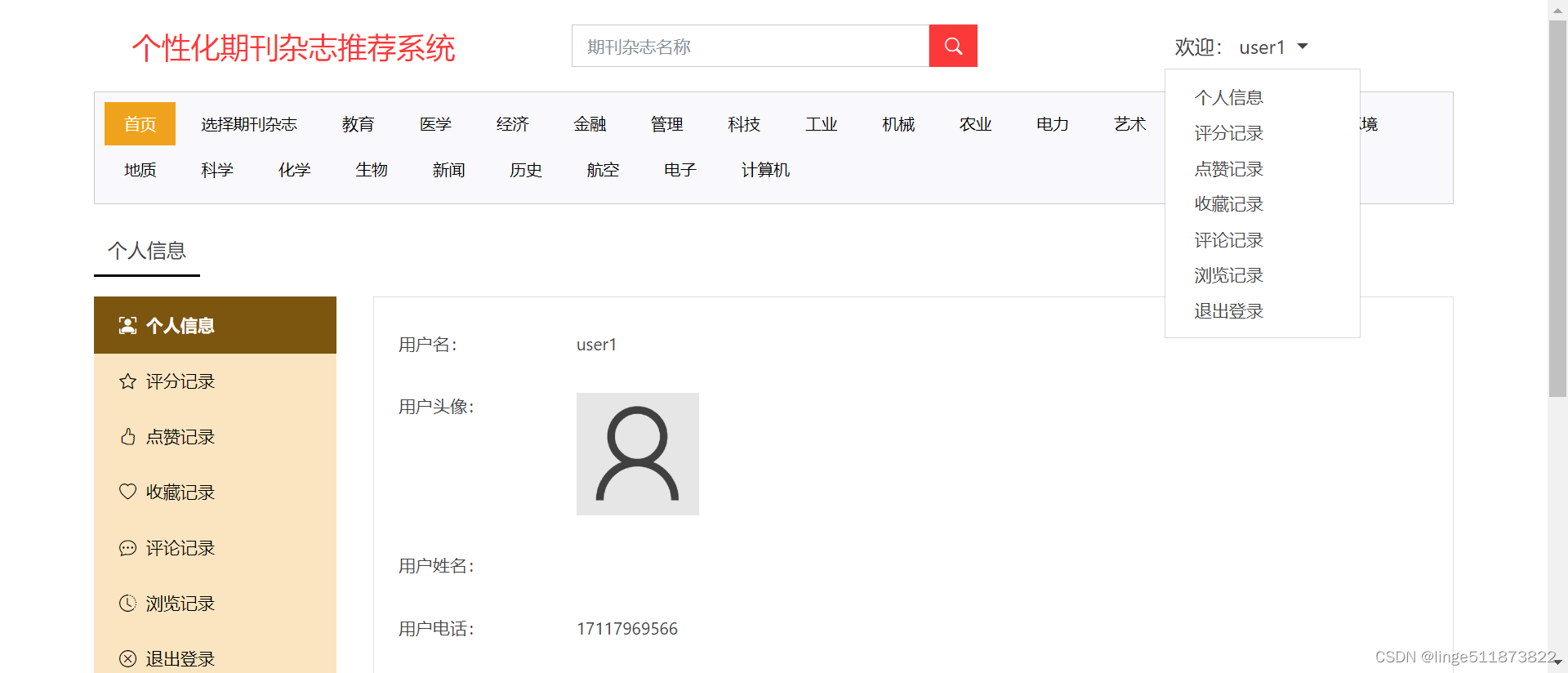Open the sidebar 浏览记录 item
Viewport: 1568px width, 673px height.
pos(215,604)
